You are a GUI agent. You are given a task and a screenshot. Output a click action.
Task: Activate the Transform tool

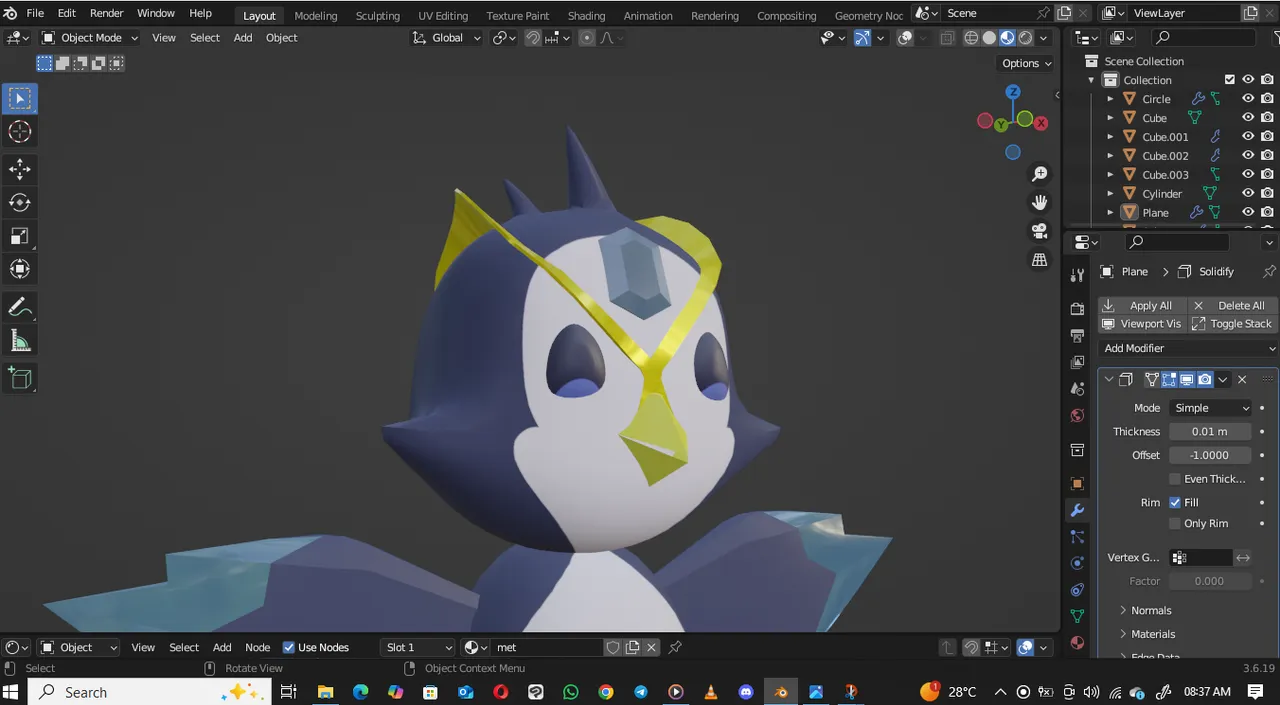coord(20,268)
